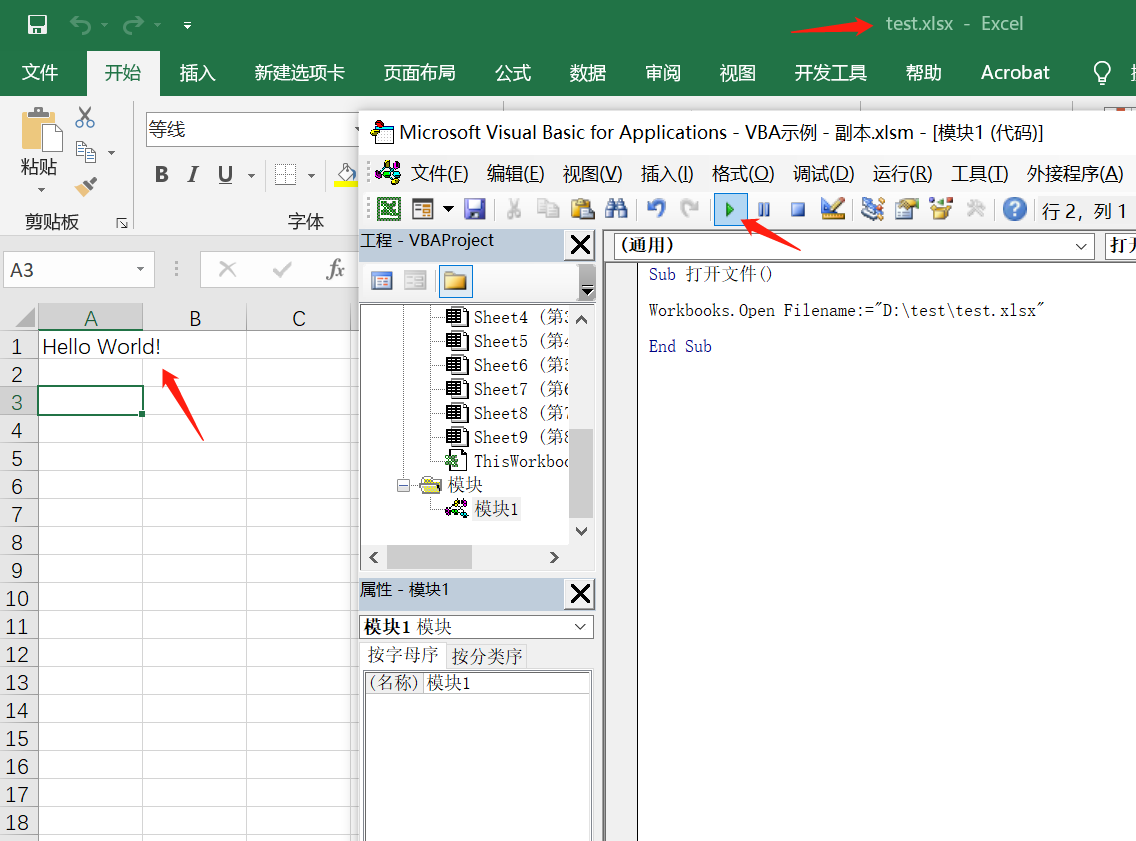Open the 剪贴板 dialog launcher
Image resolution: width=1136 pixels, height=841 pixels.
(x=122, y=223)
